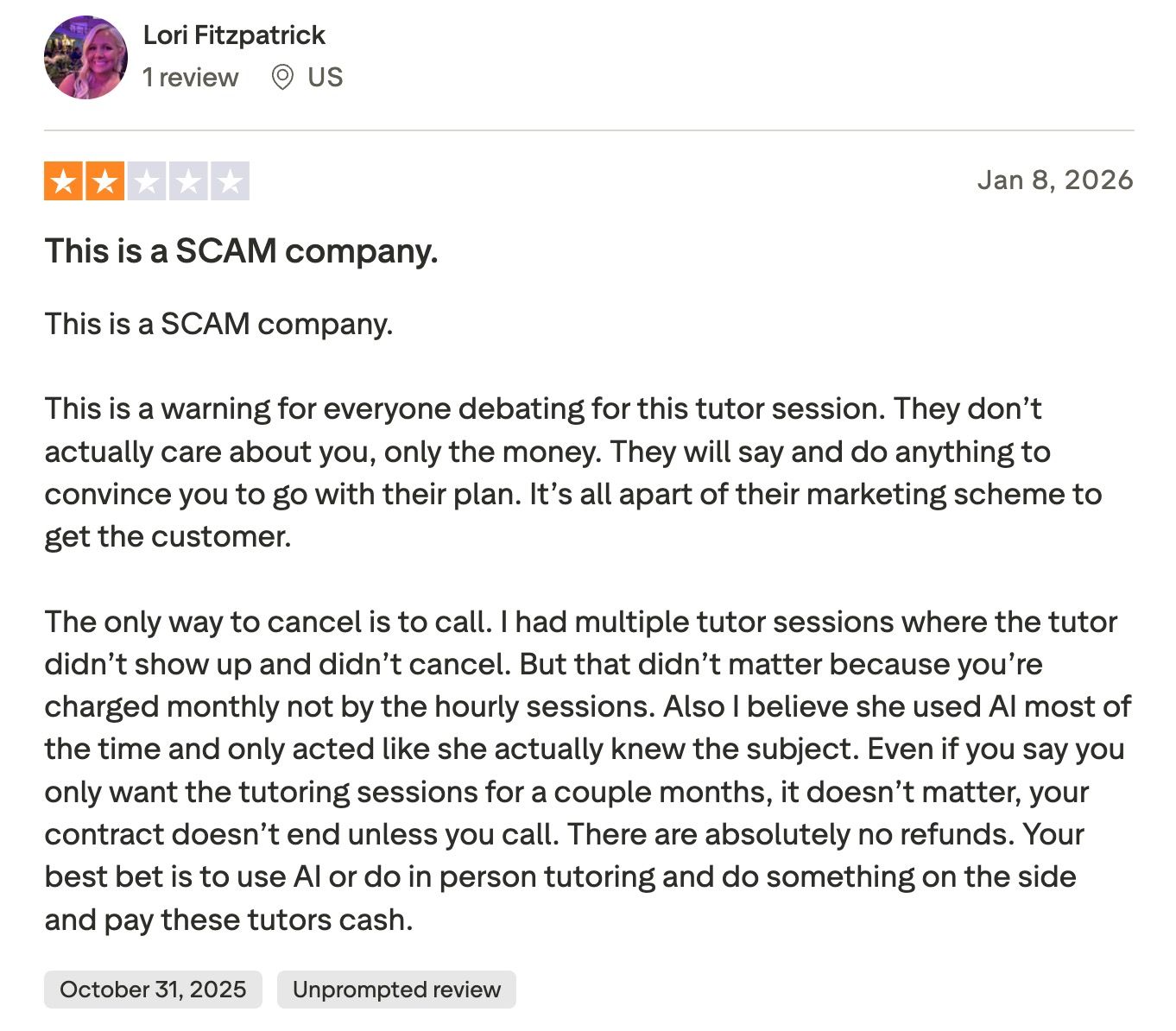
Task: Click the October 31, 2025 tag
Action: point(152,990)
